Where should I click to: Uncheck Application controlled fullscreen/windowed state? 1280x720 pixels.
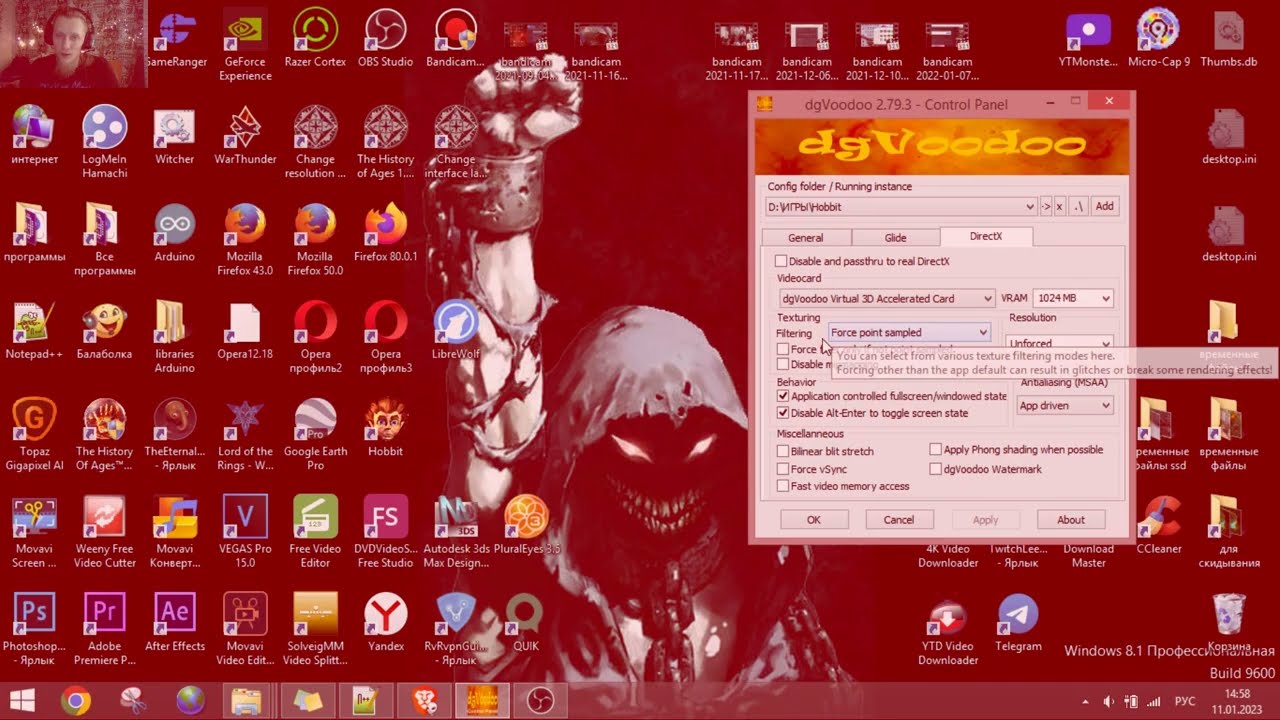[783, 396]
